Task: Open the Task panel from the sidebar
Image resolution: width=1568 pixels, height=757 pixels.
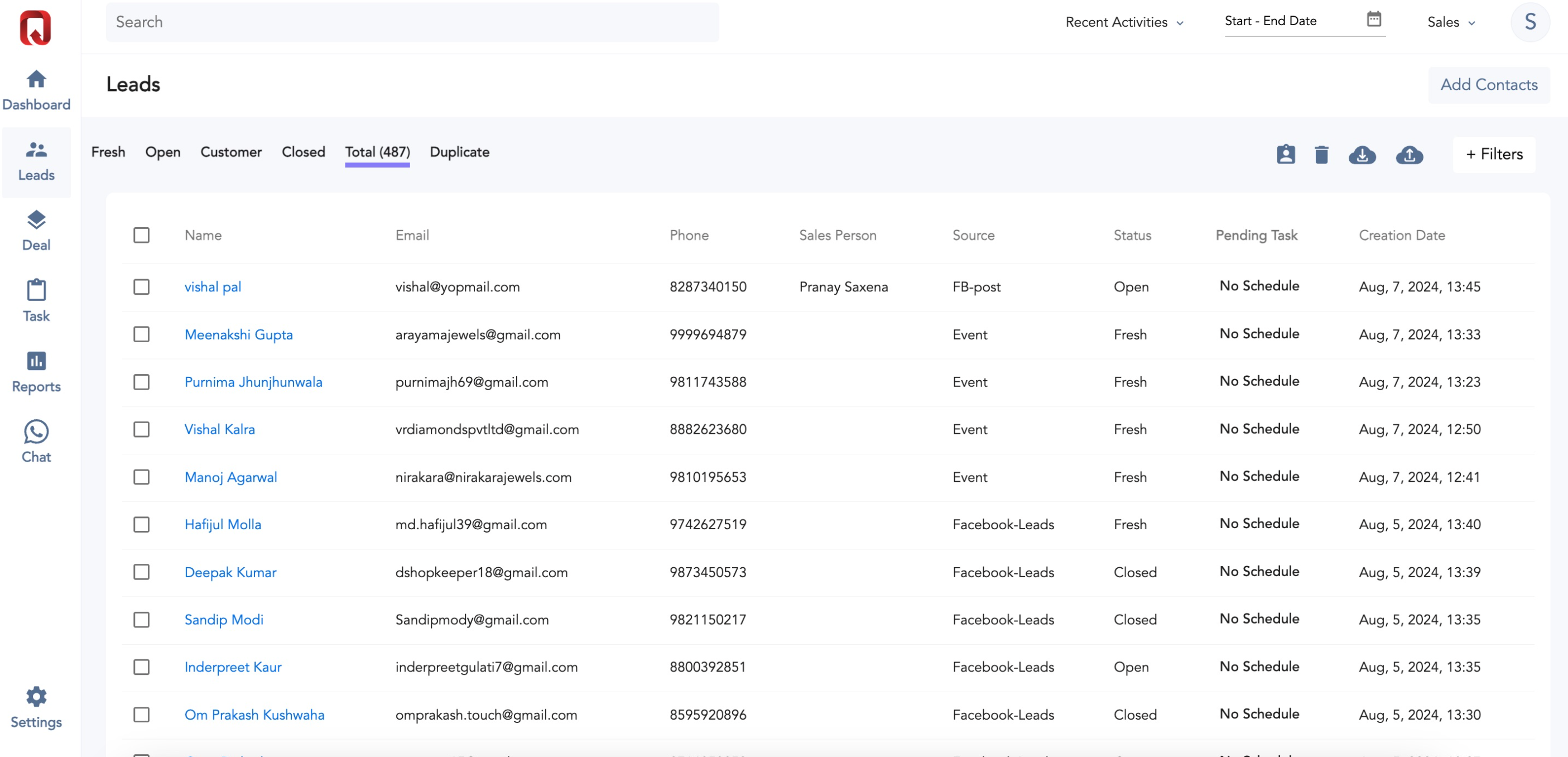Action: [x=36, y=301]
